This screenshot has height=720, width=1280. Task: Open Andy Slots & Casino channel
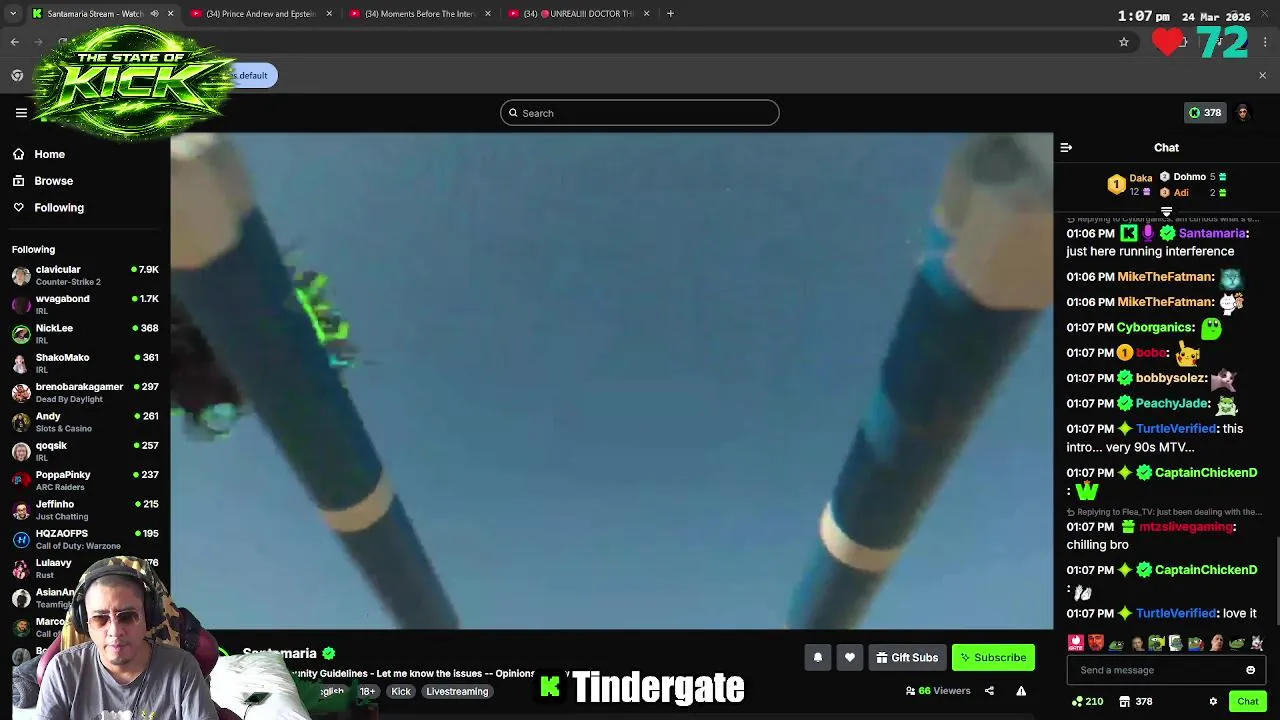(85, 422)
